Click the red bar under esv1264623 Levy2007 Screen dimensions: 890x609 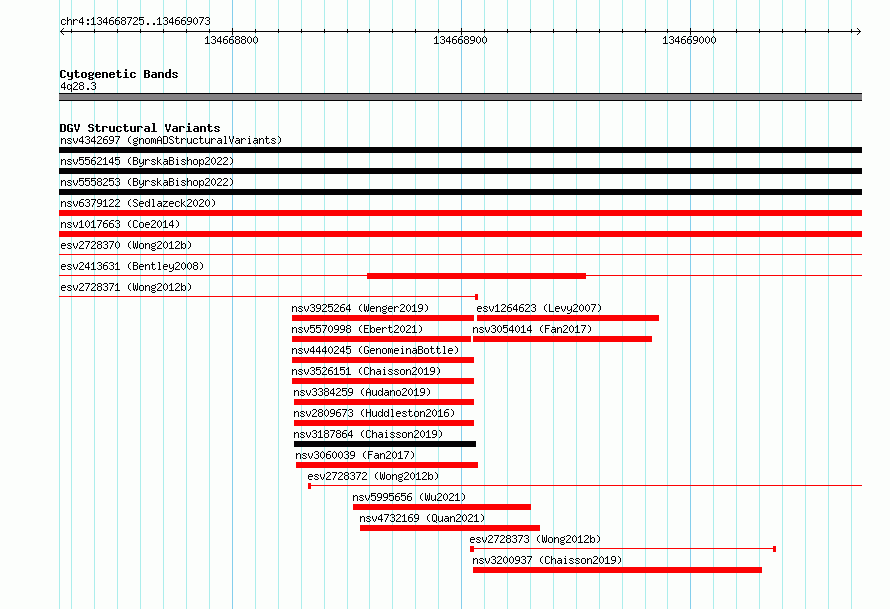[568, 318]
